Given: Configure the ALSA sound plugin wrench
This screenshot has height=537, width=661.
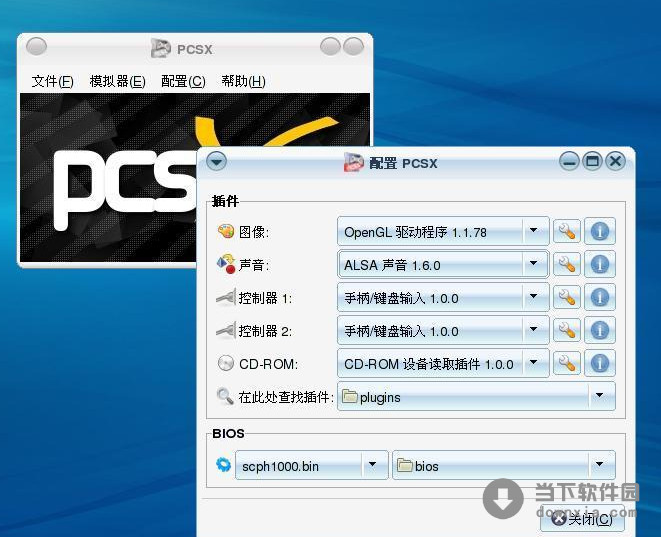Looking at the screenshot, I should pyautogui.click(x=567, y=264).
